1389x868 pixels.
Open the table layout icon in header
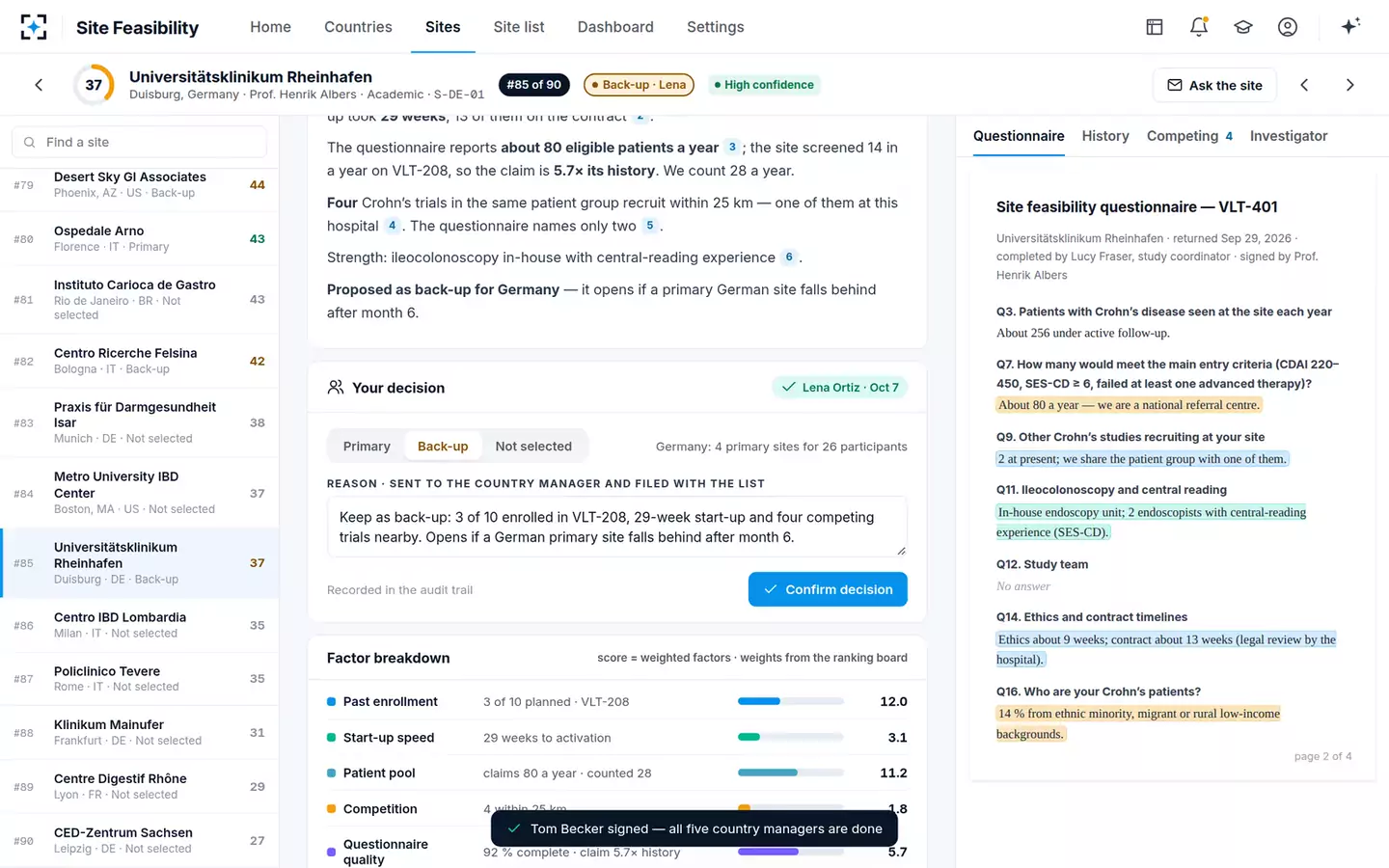pyautogui.click(x=1155, y=27)
